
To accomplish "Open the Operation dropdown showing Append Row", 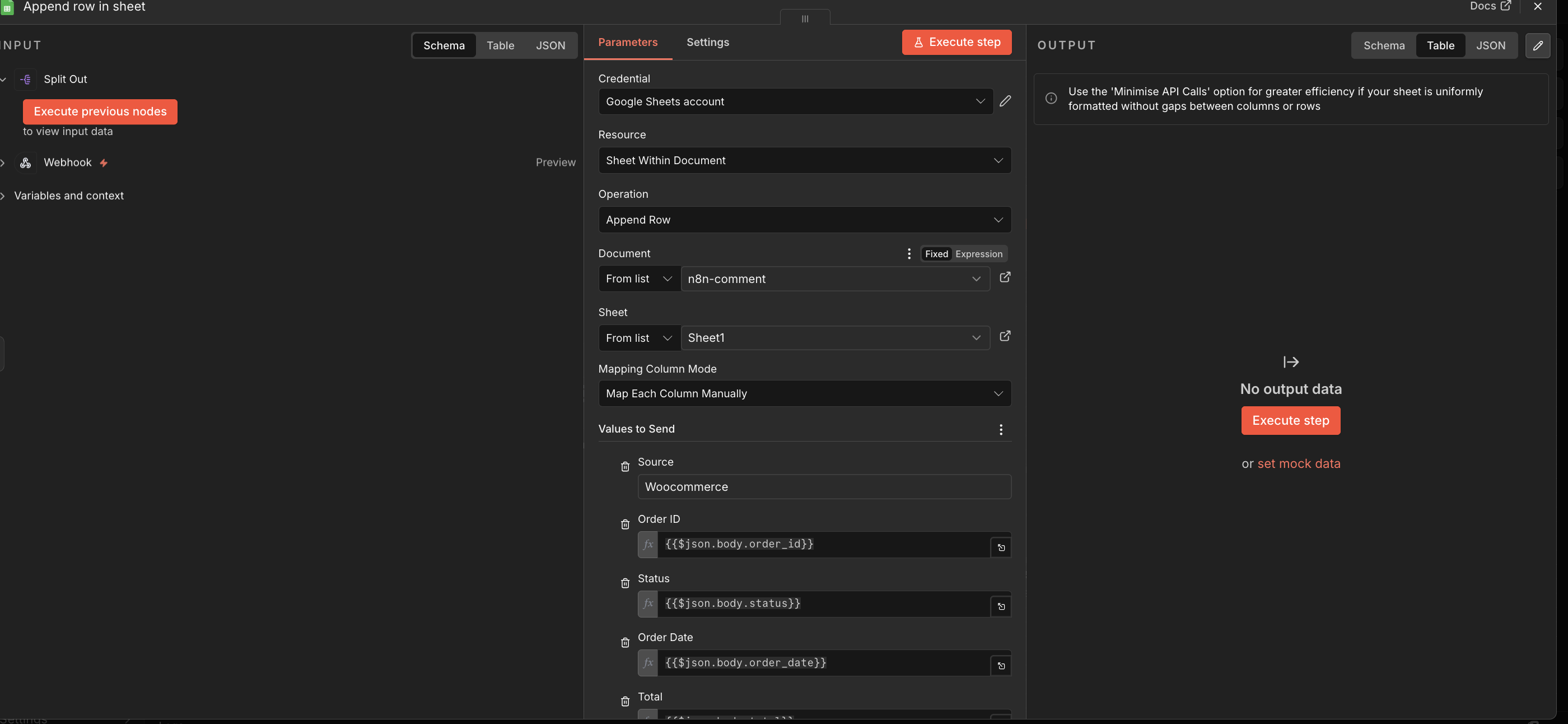I will tap(804, 220).
